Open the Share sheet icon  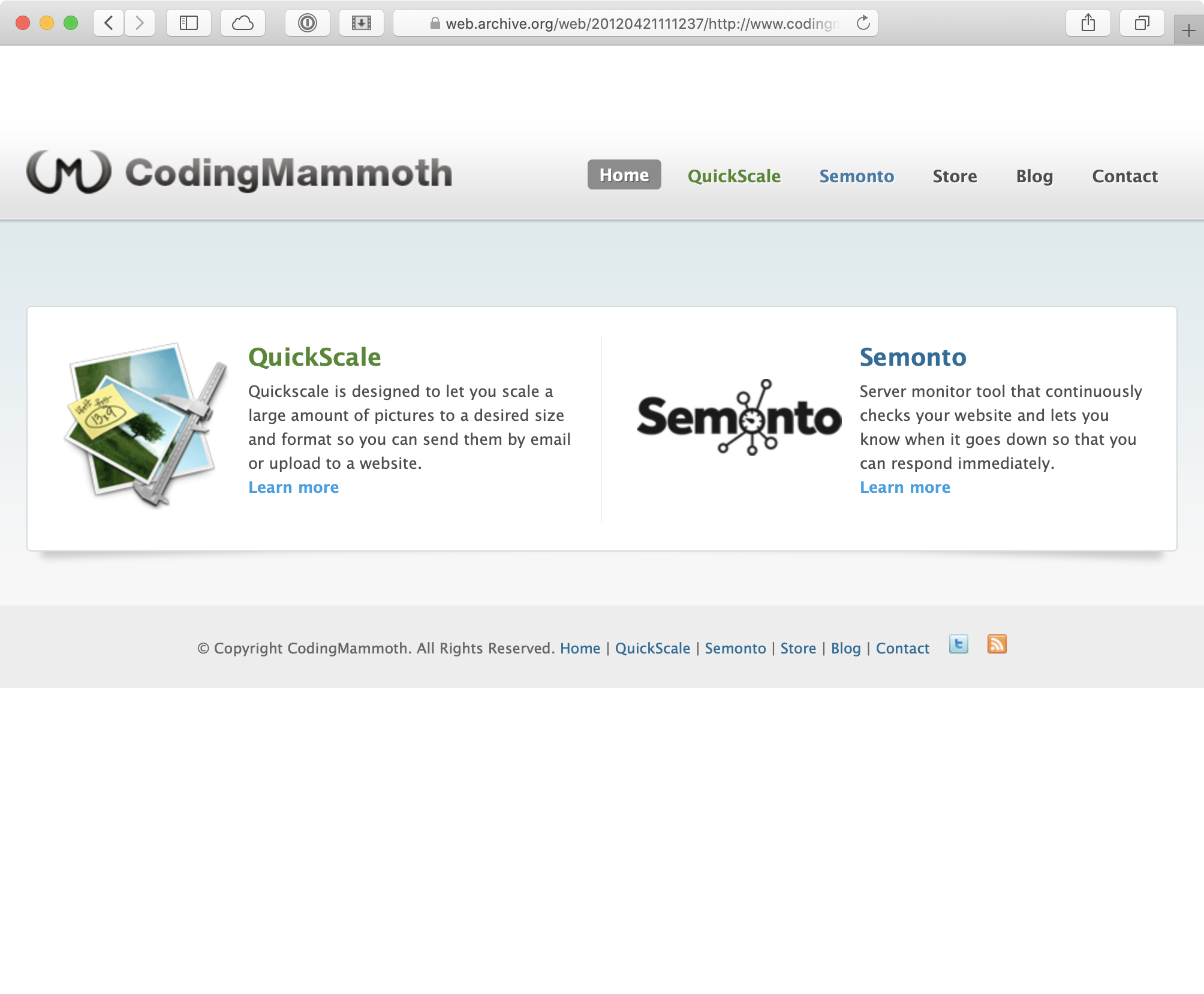click(1088, 23)
